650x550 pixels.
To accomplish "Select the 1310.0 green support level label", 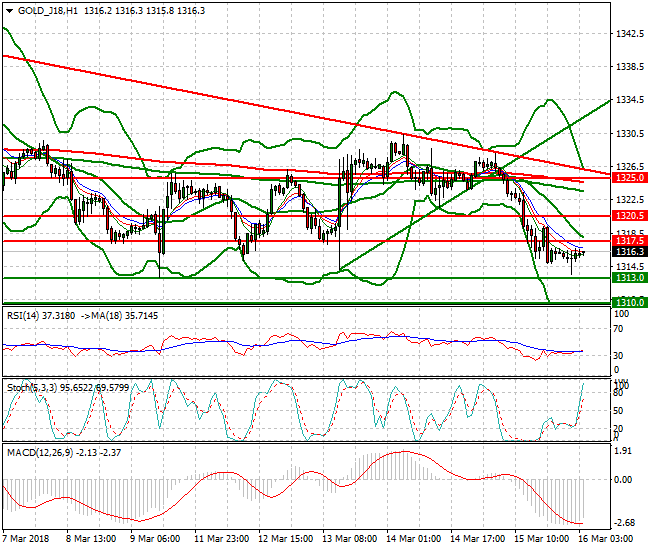I will 630,302.
